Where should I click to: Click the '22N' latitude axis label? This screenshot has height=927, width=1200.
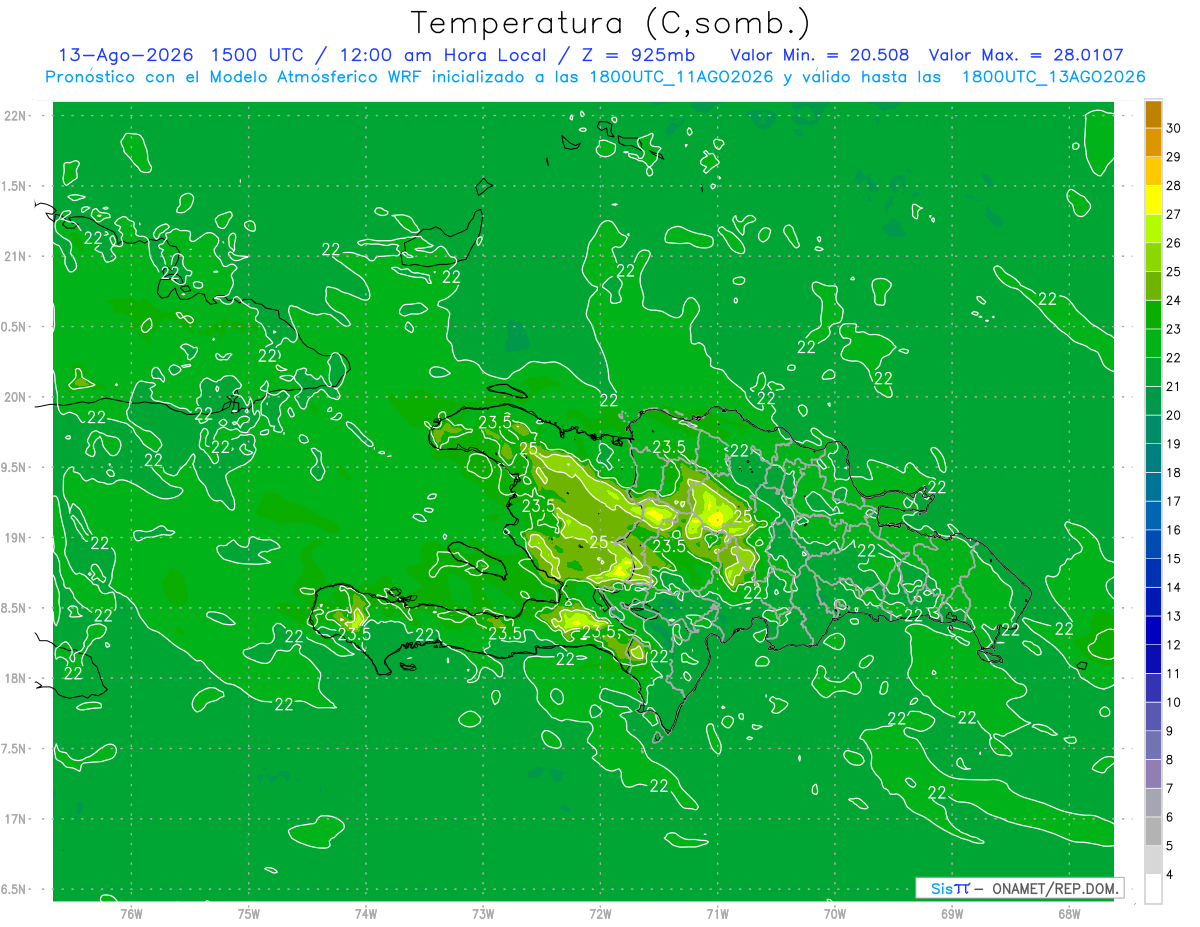[x=16, y=115]
